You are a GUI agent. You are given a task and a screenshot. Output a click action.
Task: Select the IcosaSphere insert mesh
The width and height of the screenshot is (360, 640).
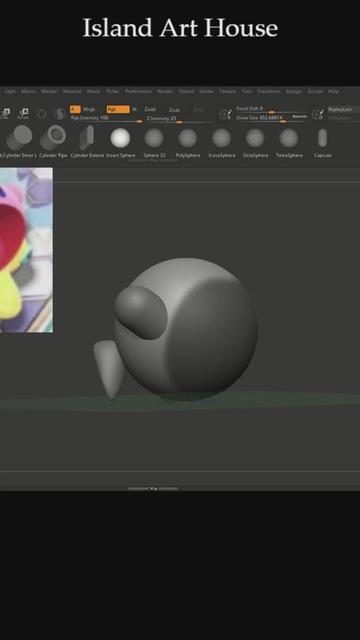coord(222,142)
